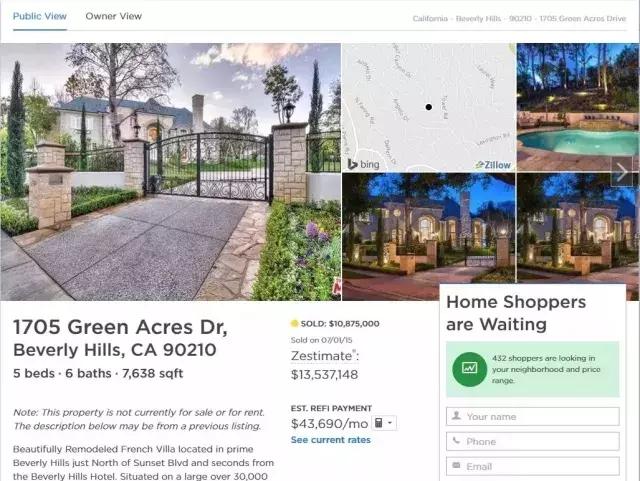This screenshot has width=640, height=481.
Task: Click the Beverly Hills breadcrumb link
Action: 478,19
